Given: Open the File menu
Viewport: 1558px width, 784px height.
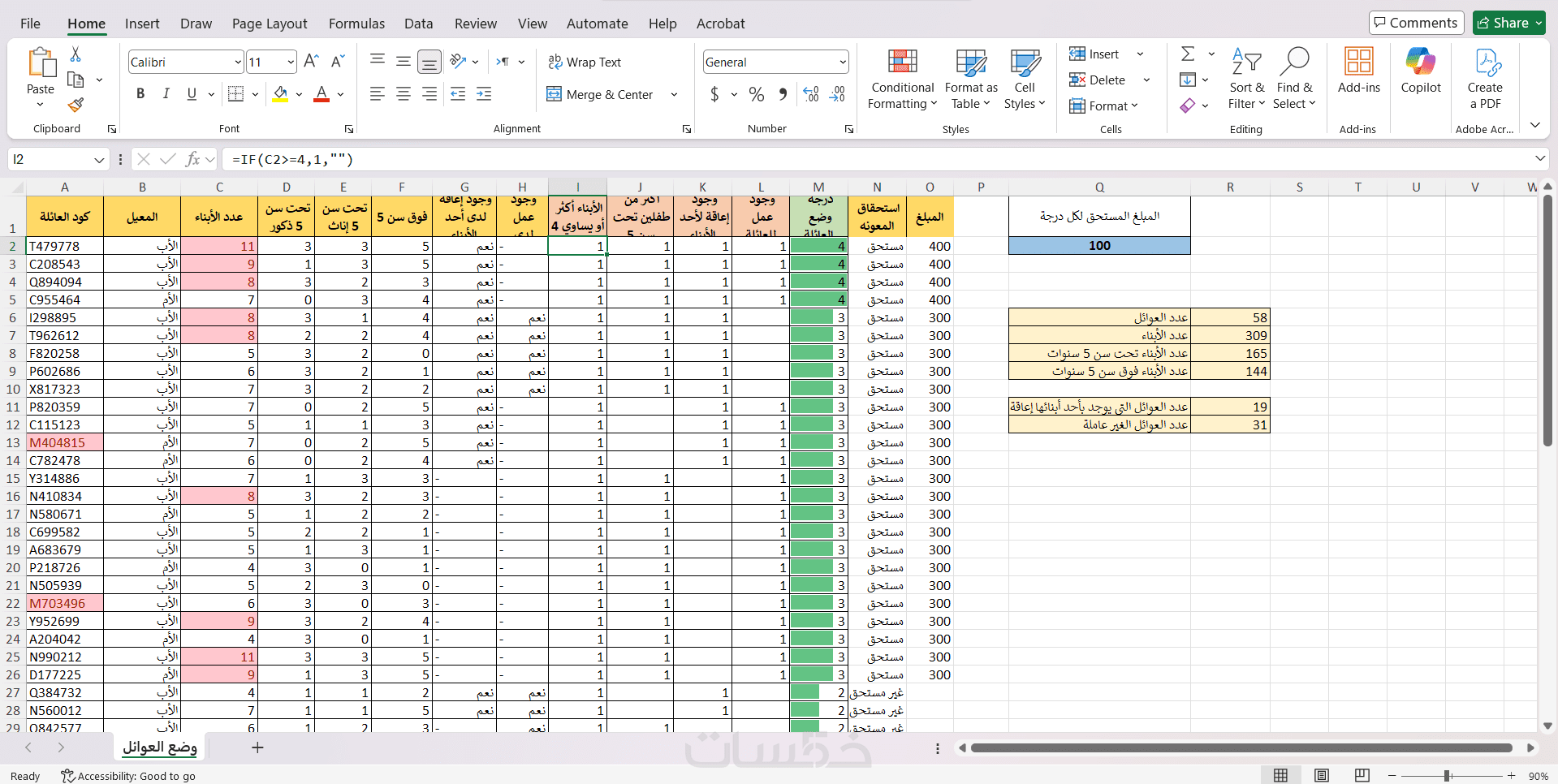Looking at the screenshot, I should point(30,24).
